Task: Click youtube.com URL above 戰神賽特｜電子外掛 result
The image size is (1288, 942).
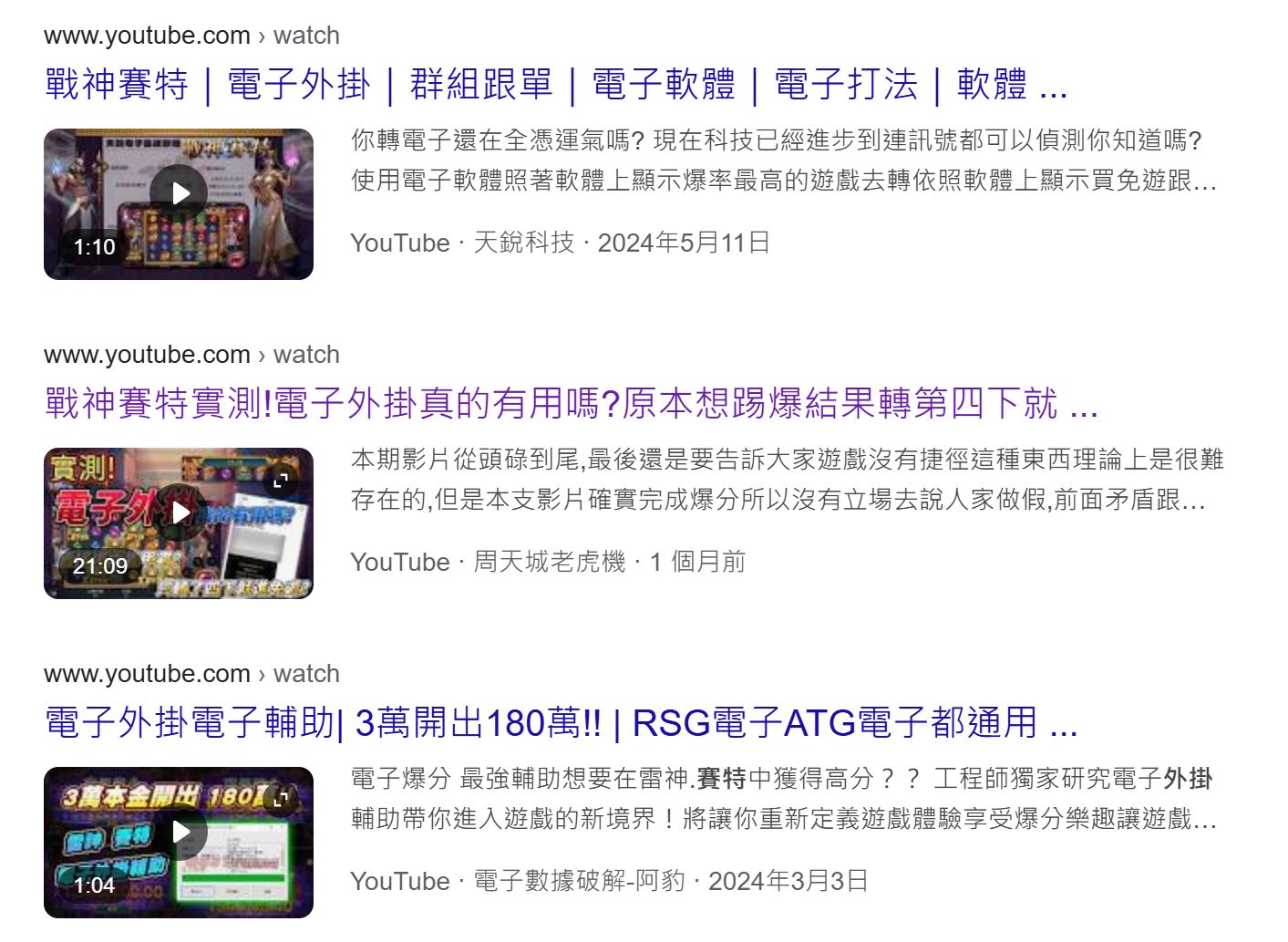Action: [x=191, y=36]
